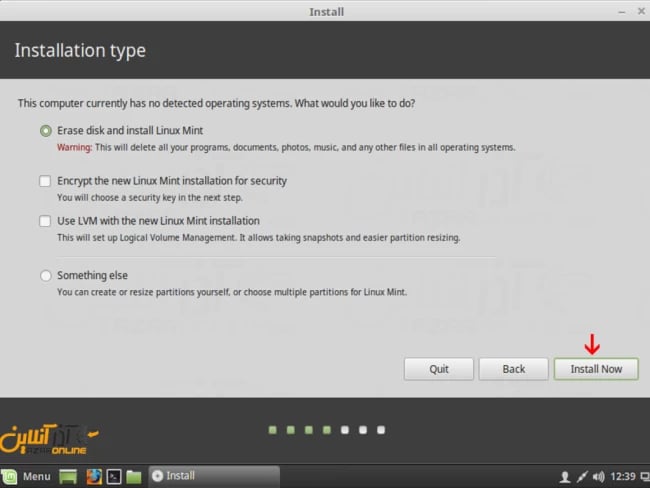Click the 'no detected operating systems' question text
Image resolution: width=650 pixels, height=488 pixels.
216,103
